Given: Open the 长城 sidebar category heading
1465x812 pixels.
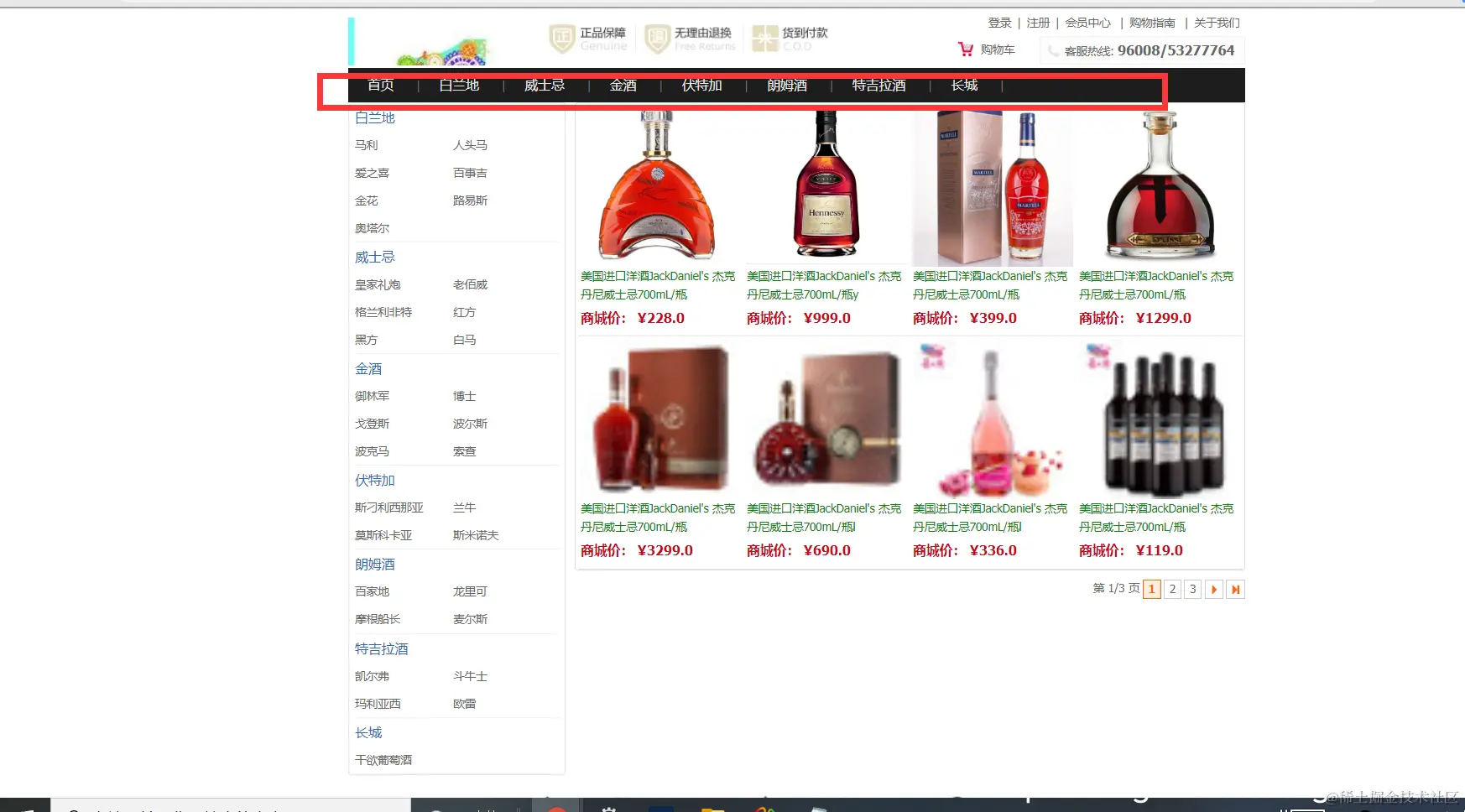Looking at the screenshot, I should pos(368,733).
